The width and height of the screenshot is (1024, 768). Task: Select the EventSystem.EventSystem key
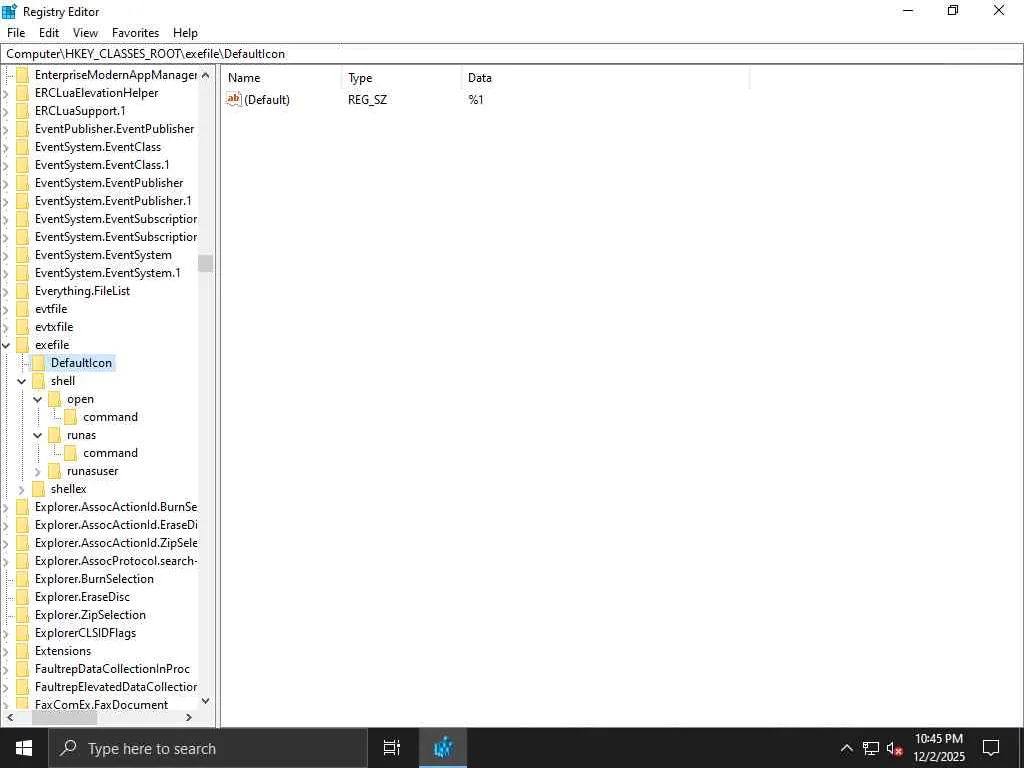[103, 255]
